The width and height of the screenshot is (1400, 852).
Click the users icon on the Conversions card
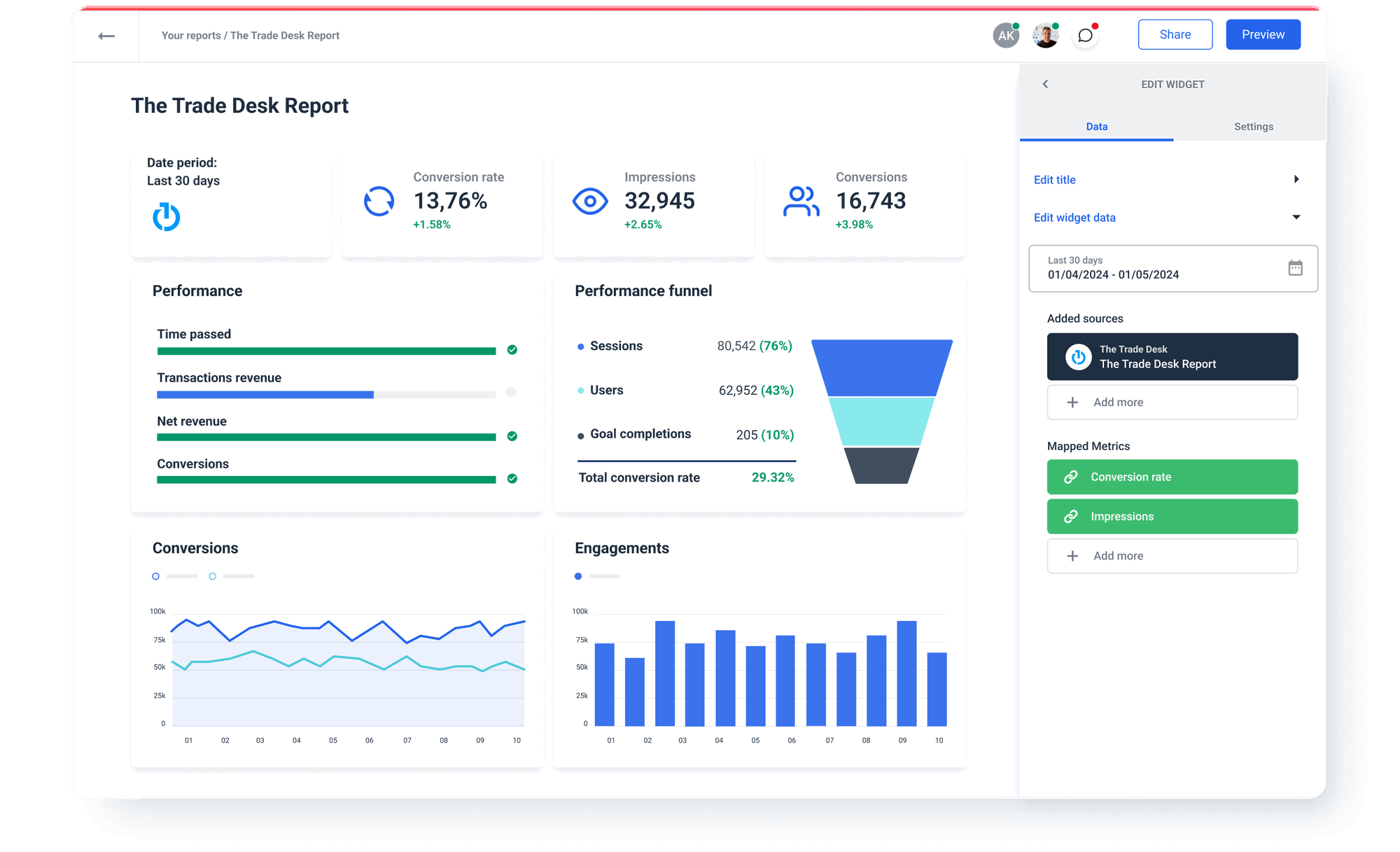click(x=801, y=201)
